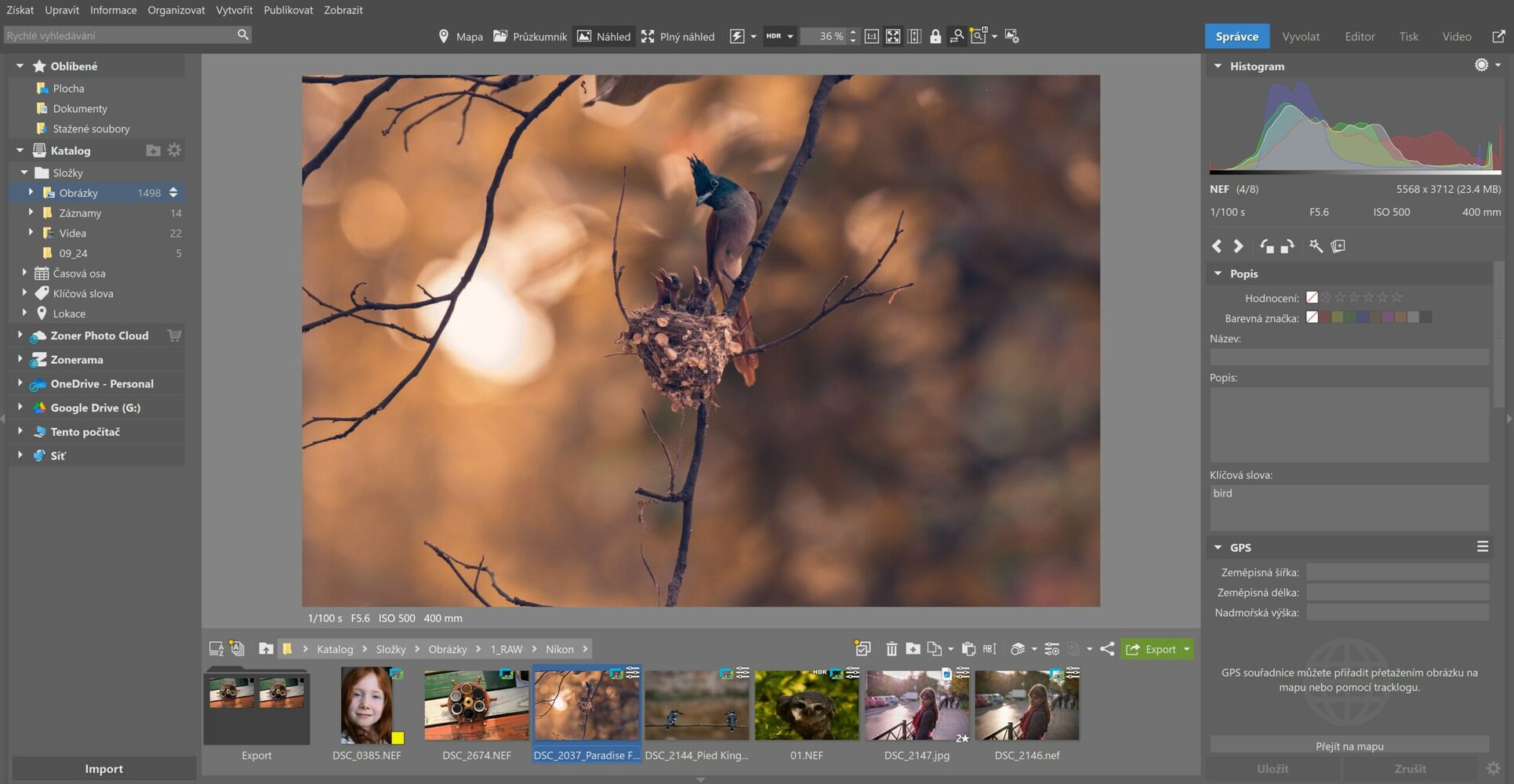
Task: Switch to the Vyvolat tab
Action: coord(1301,36)
